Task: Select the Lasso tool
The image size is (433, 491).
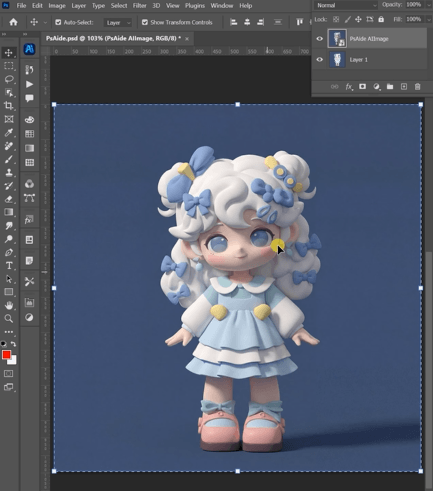Action: (x=9, y=79)
